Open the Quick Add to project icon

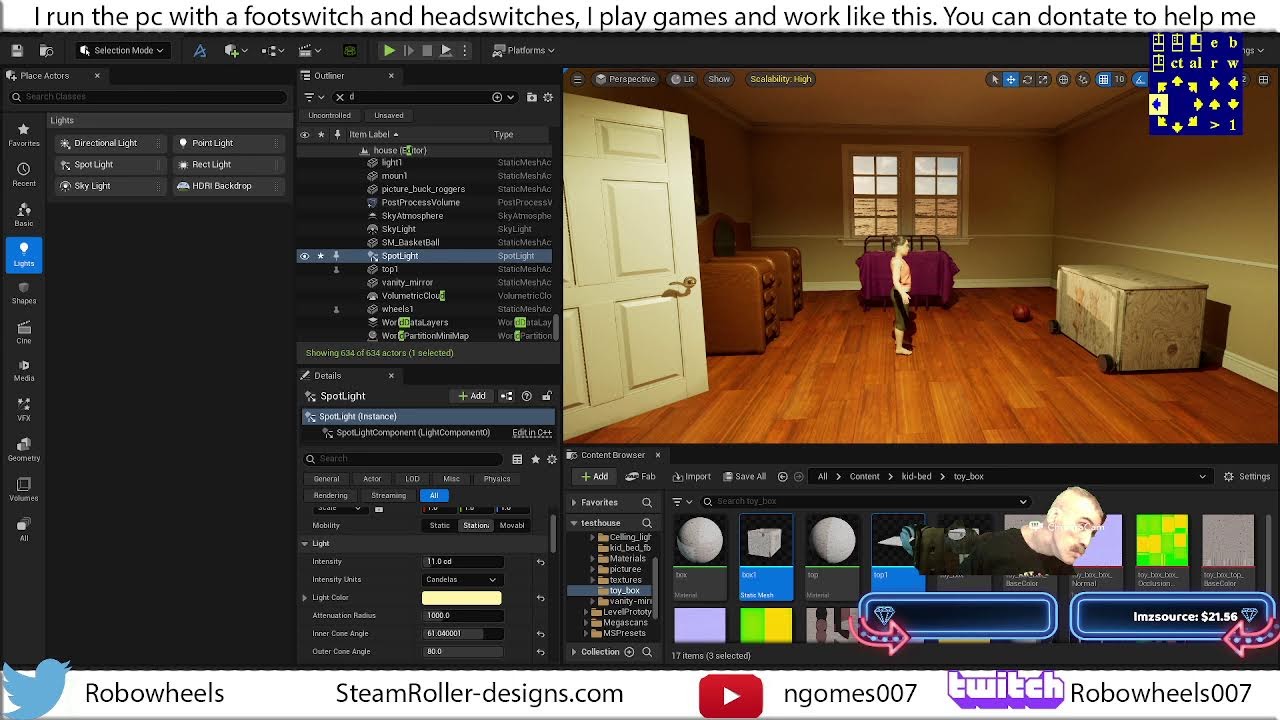coord(235,50)
